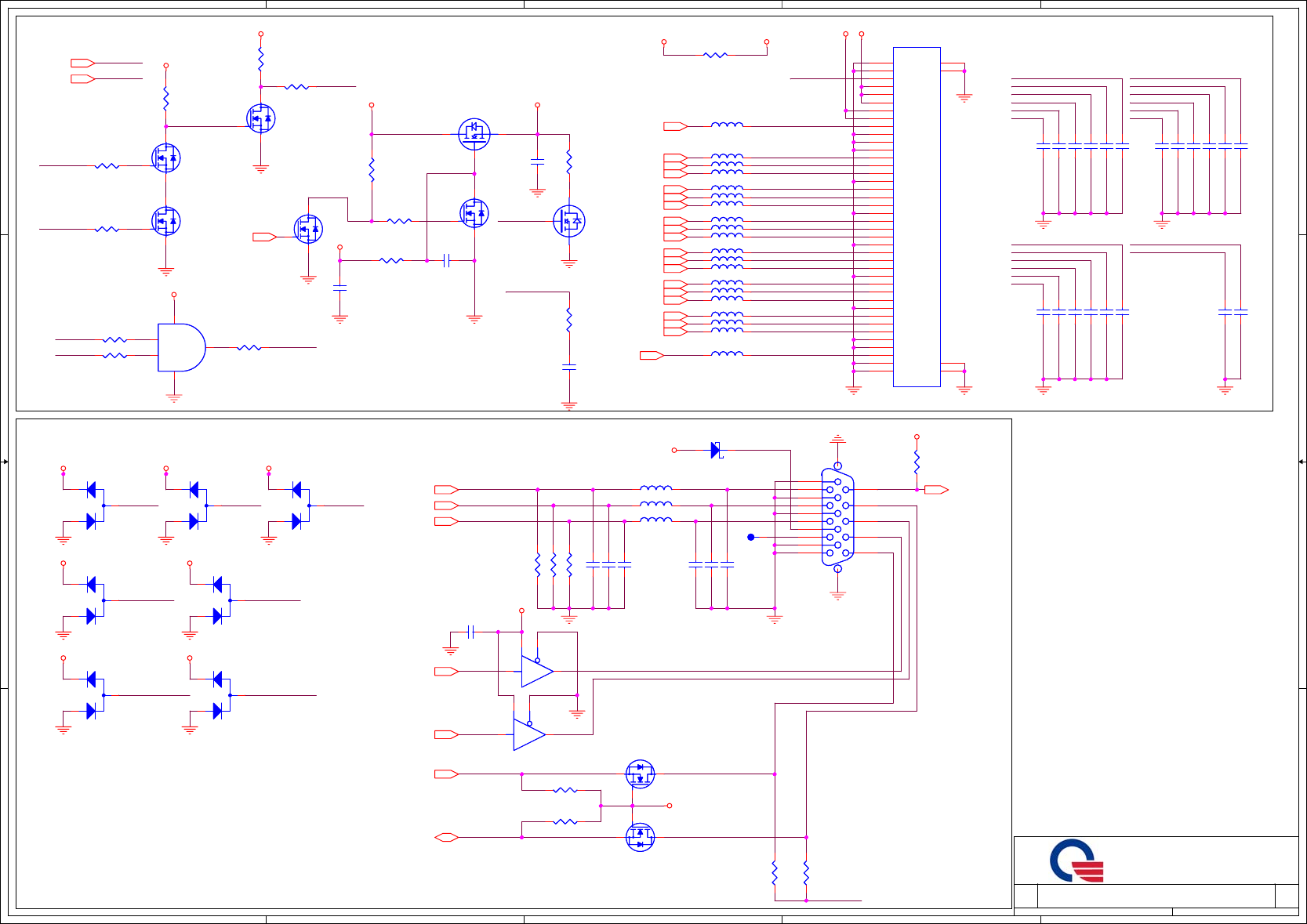
Task: Click the right-edge sheet border arrow marker
Action: pyautogui.click(x=1302, y=462)
